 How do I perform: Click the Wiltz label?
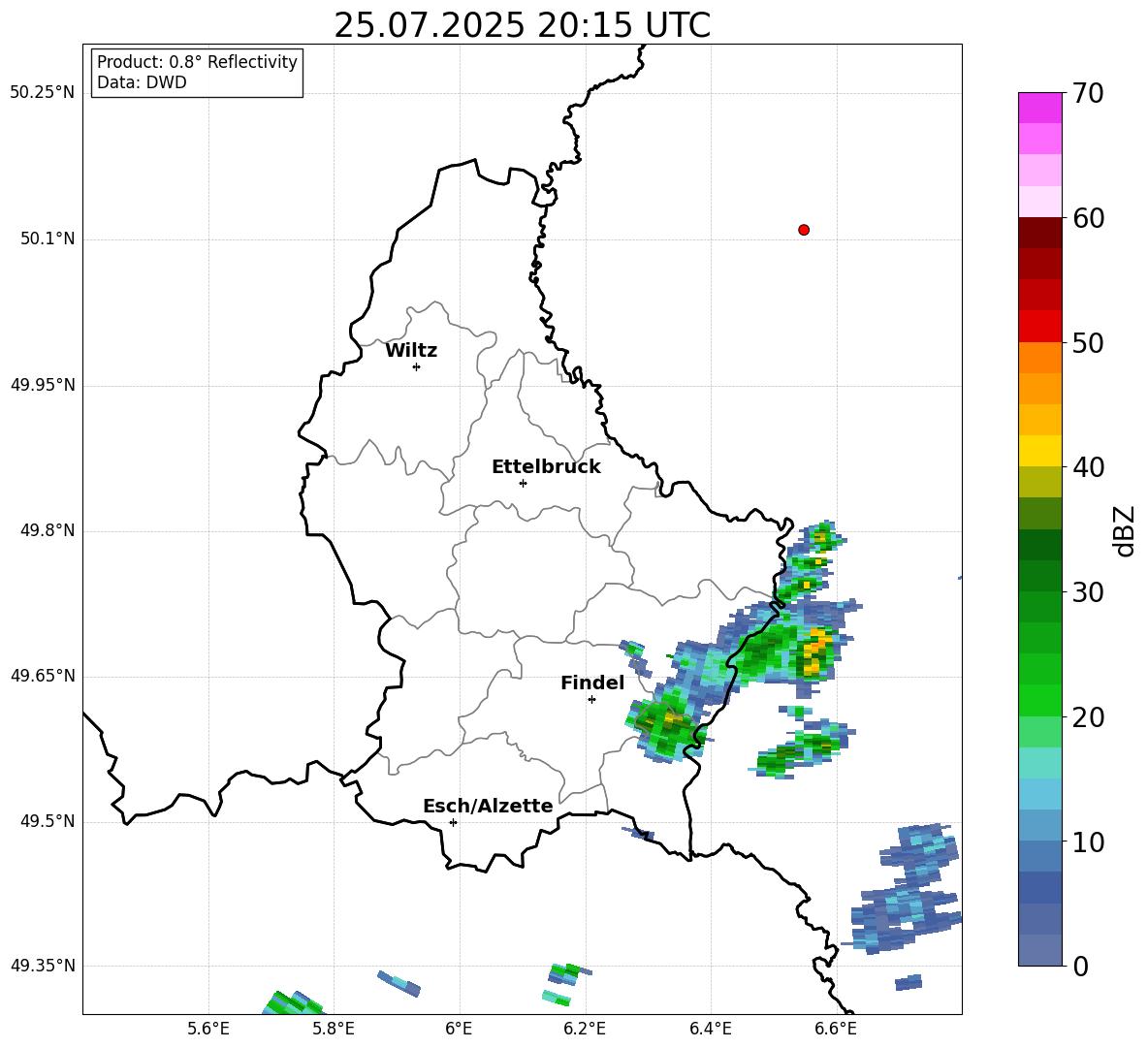point(411,351)
